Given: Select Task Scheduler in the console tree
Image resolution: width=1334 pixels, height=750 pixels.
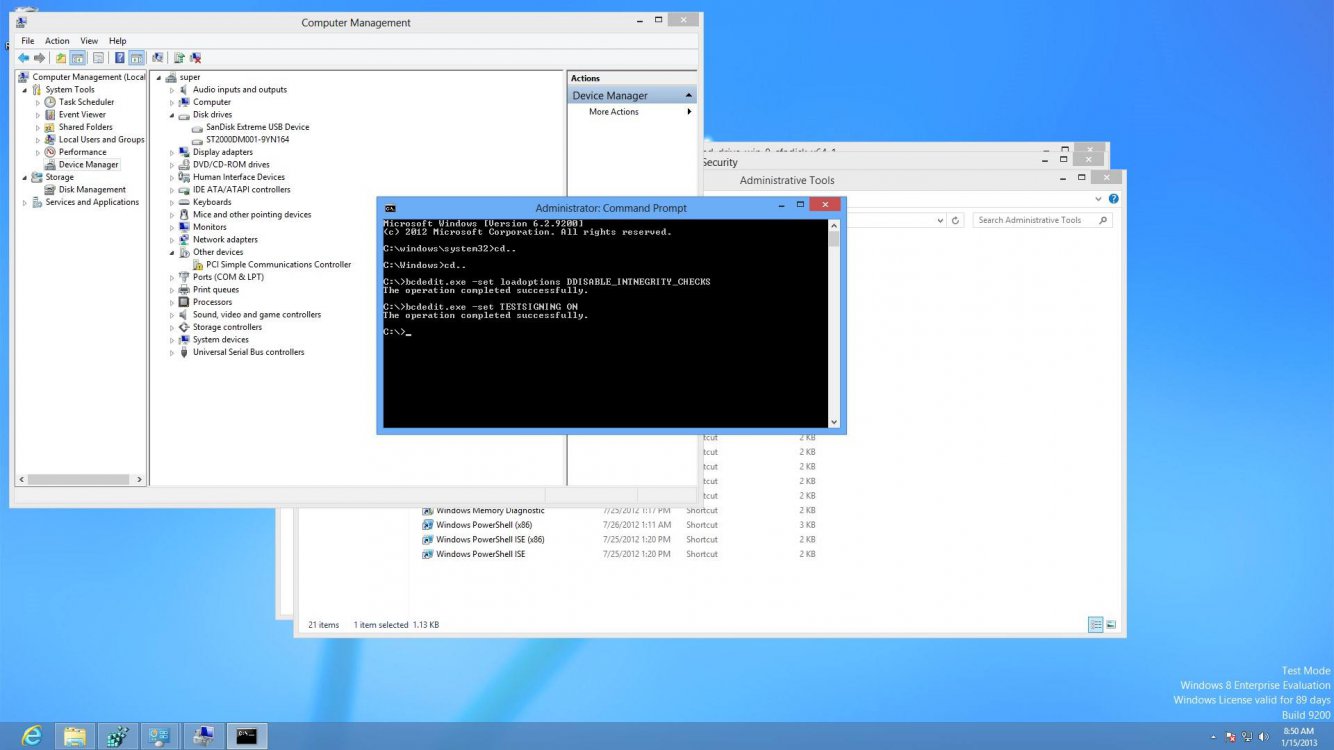Looking at the screenshot, I should pos(86,102).
